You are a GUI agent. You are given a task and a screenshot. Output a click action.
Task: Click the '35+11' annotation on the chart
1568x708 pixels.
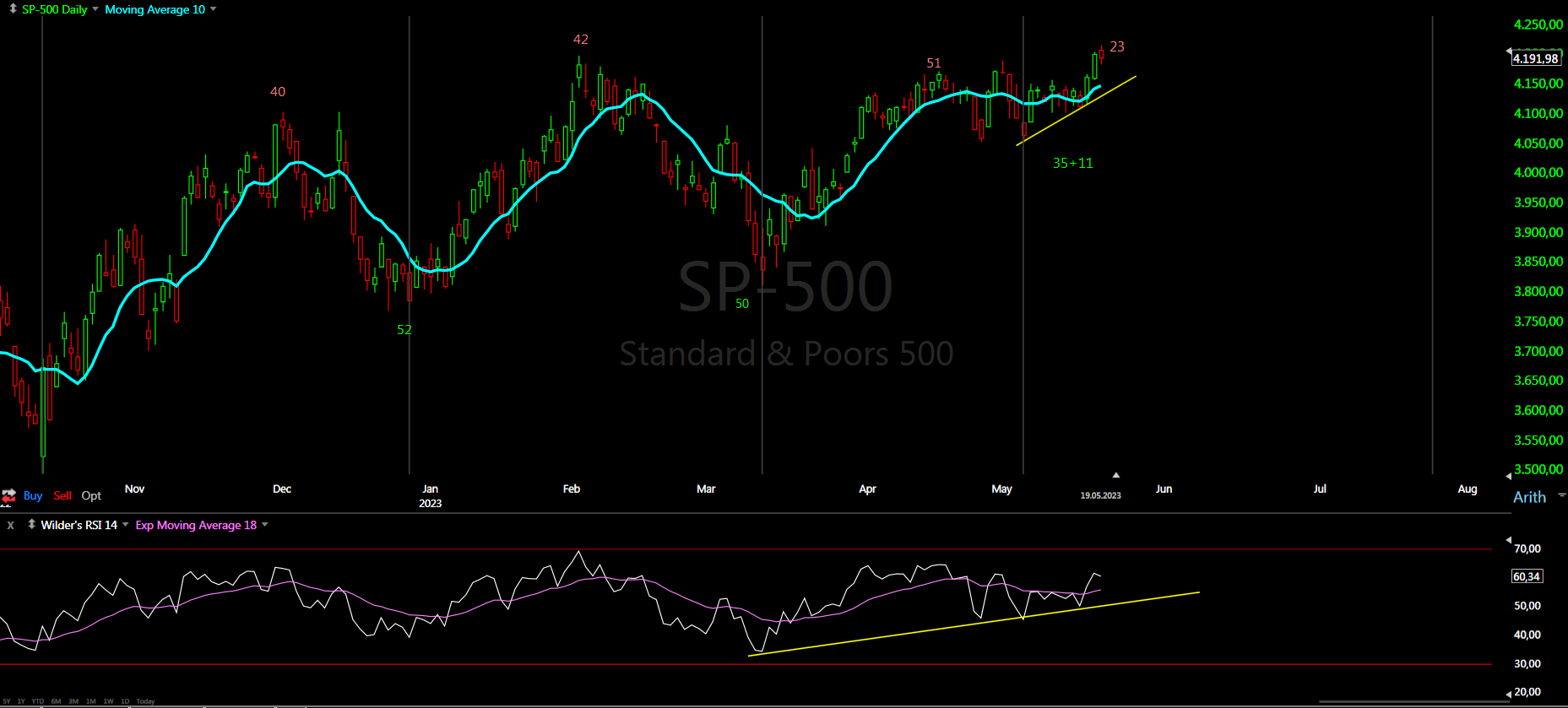tap(1072, 163)
